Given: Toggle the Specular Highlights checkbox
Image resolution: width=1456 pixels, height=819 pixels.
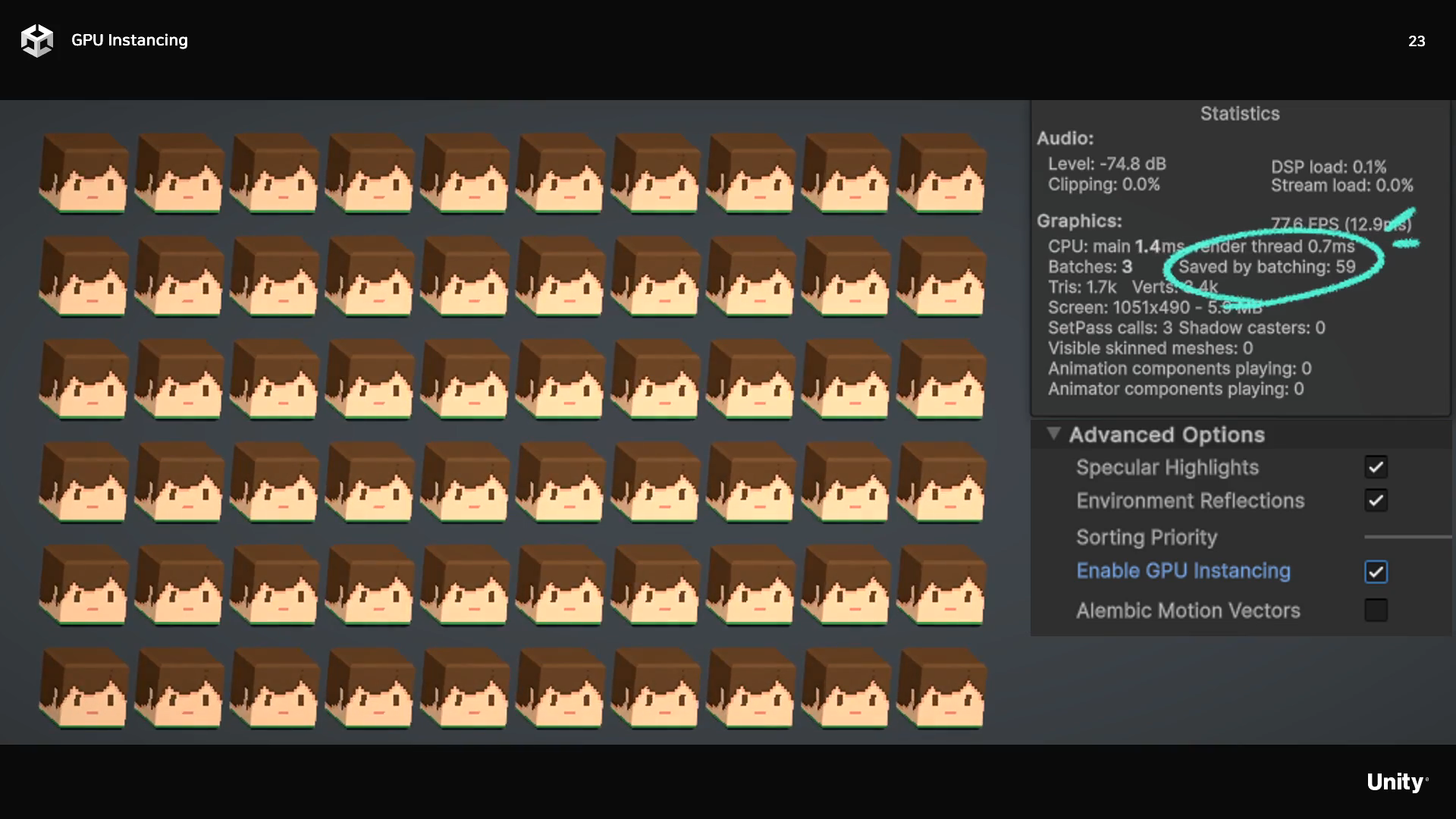Looking at the screenshot, I should (1376, 467).
